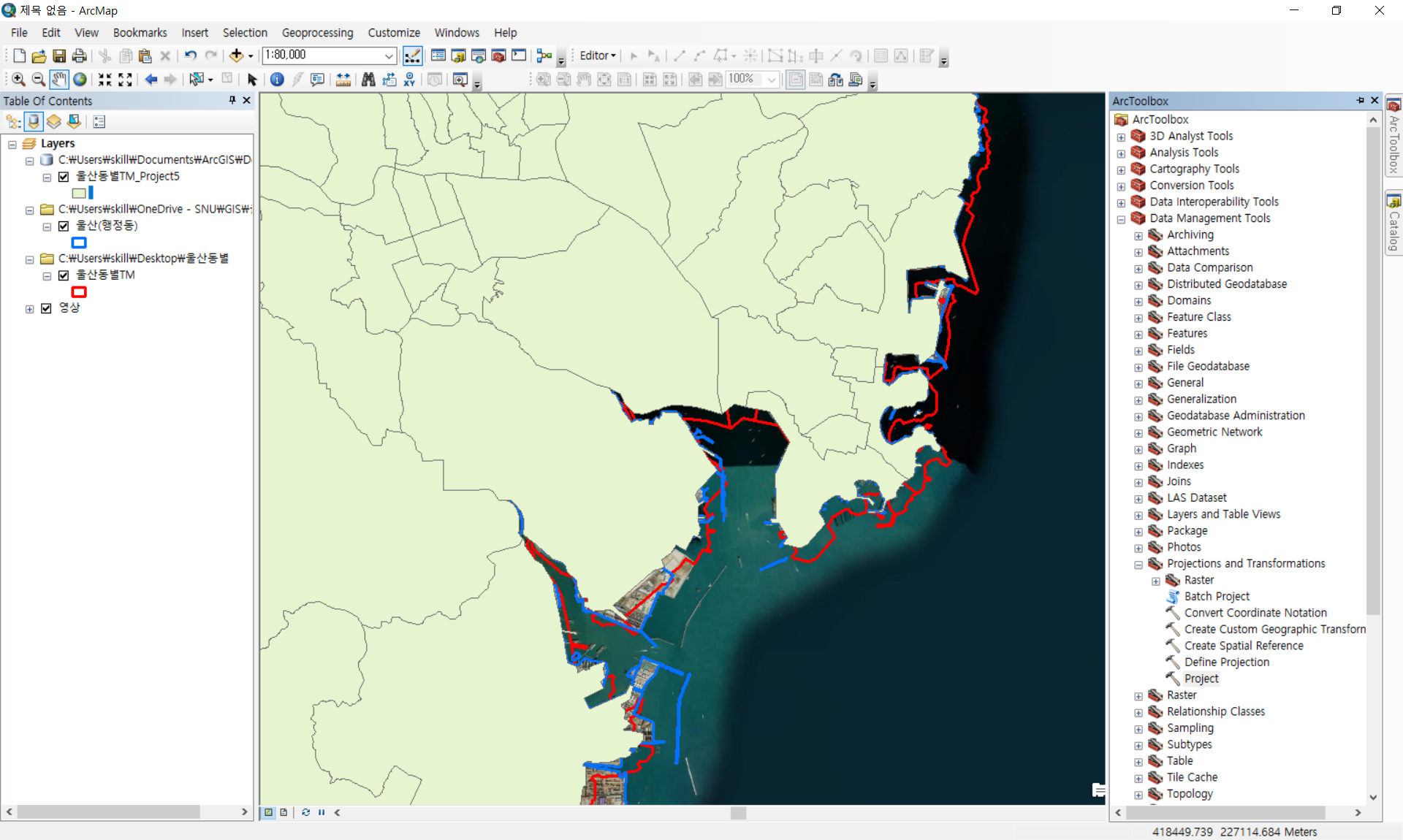The image size is (1403, 840).
Task: Open the Measure tool
Action: [x=343, y=80]
